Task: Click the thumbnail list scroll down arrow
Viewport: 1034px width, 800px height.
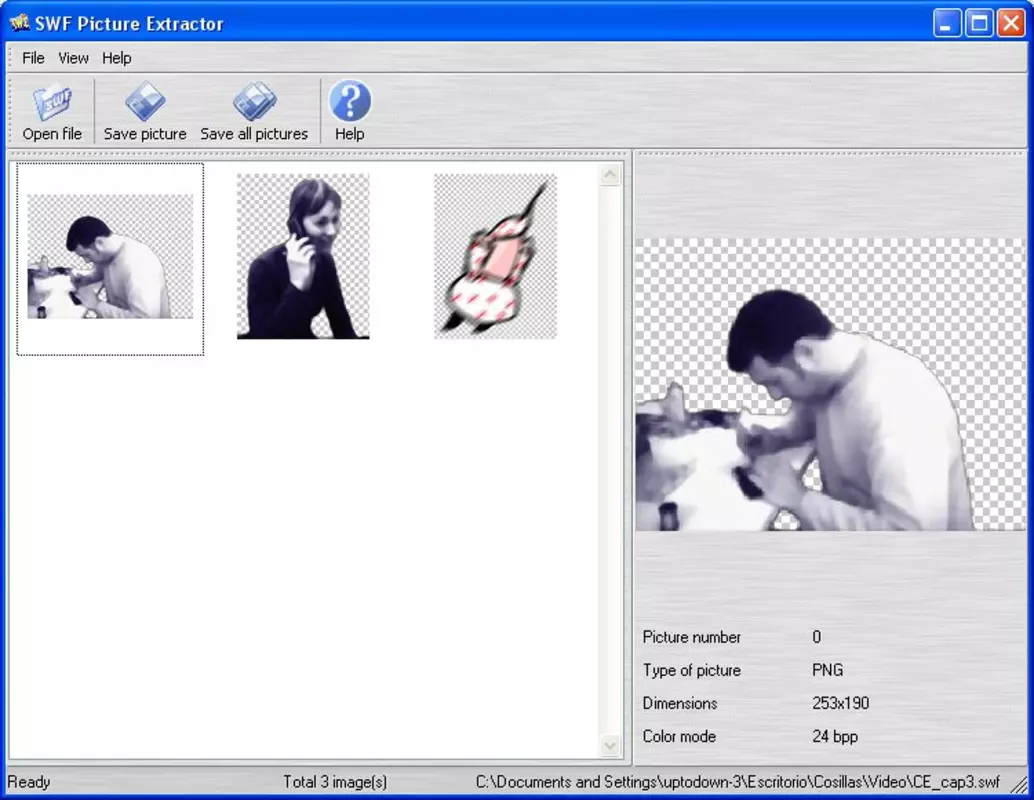Action: click(x=610, y=746)
